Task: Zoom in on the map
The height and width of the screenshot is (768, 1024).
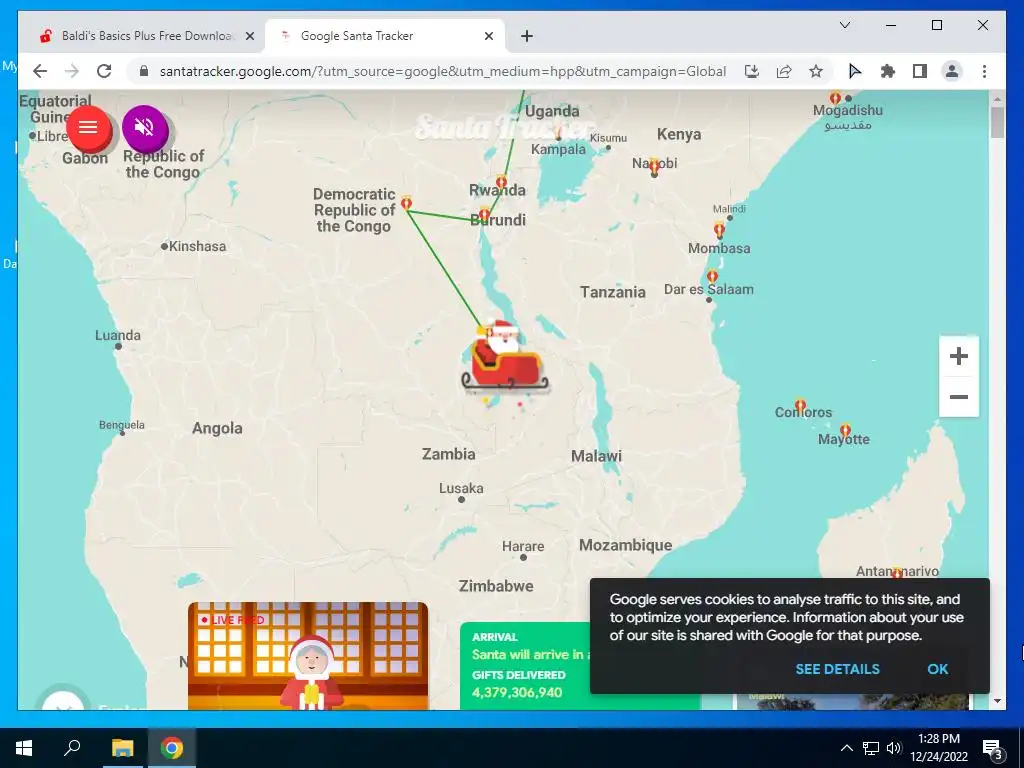Action: pos(958,357)
